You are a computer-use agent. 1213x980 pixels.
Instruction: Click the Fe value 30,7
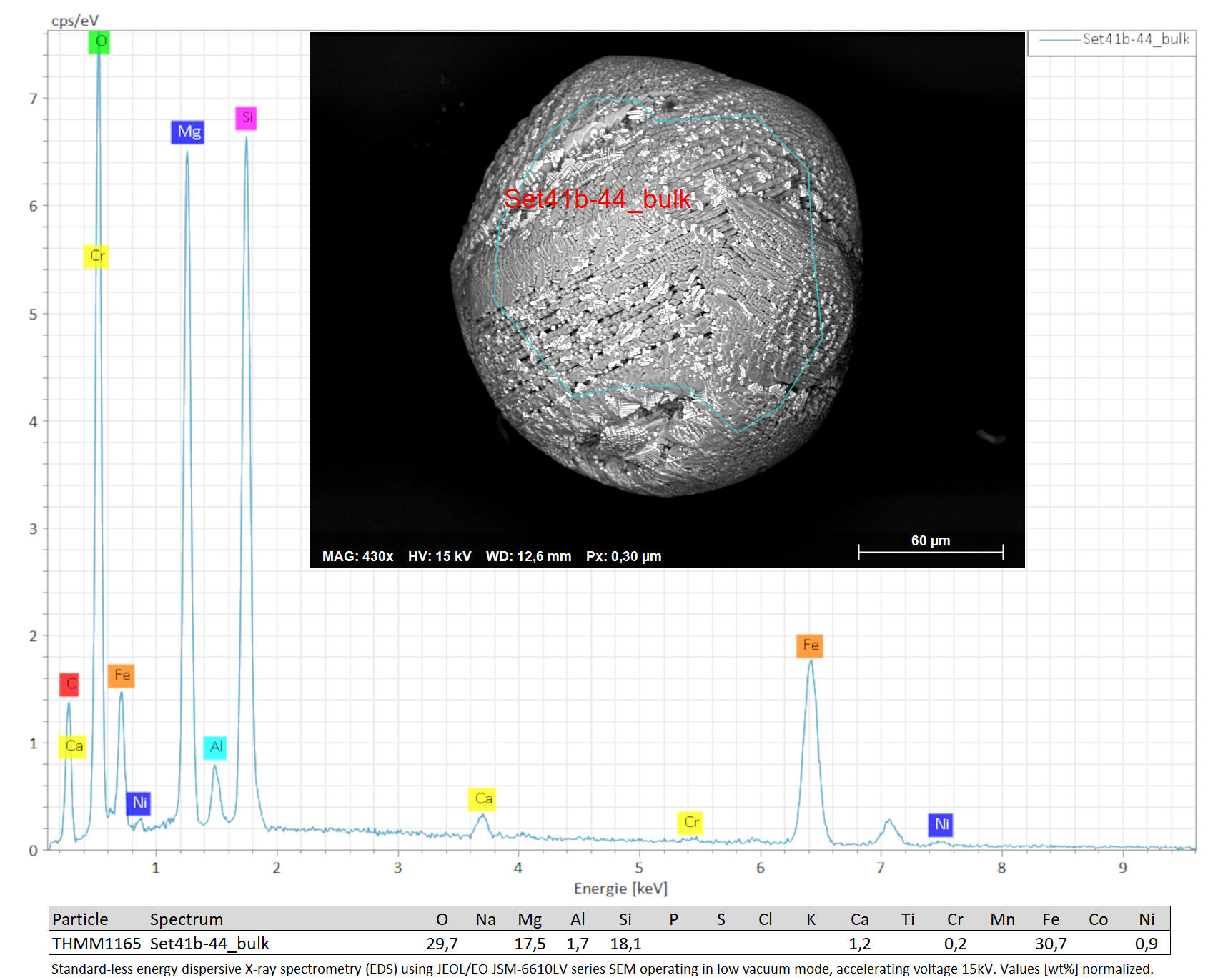pyautogui.click(x=1051, y=944)
